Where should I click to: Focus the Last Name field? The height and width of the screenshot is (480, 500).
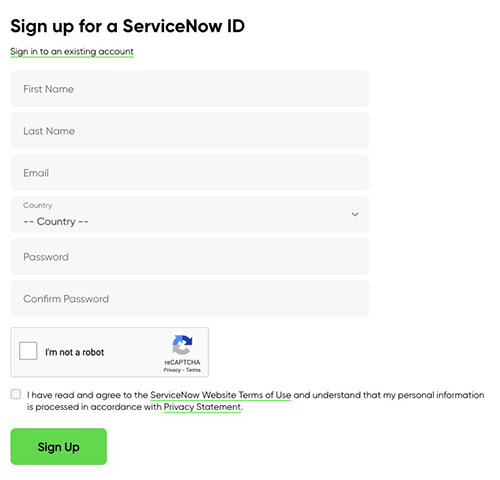pyautogui.click(x=190, y=131)
